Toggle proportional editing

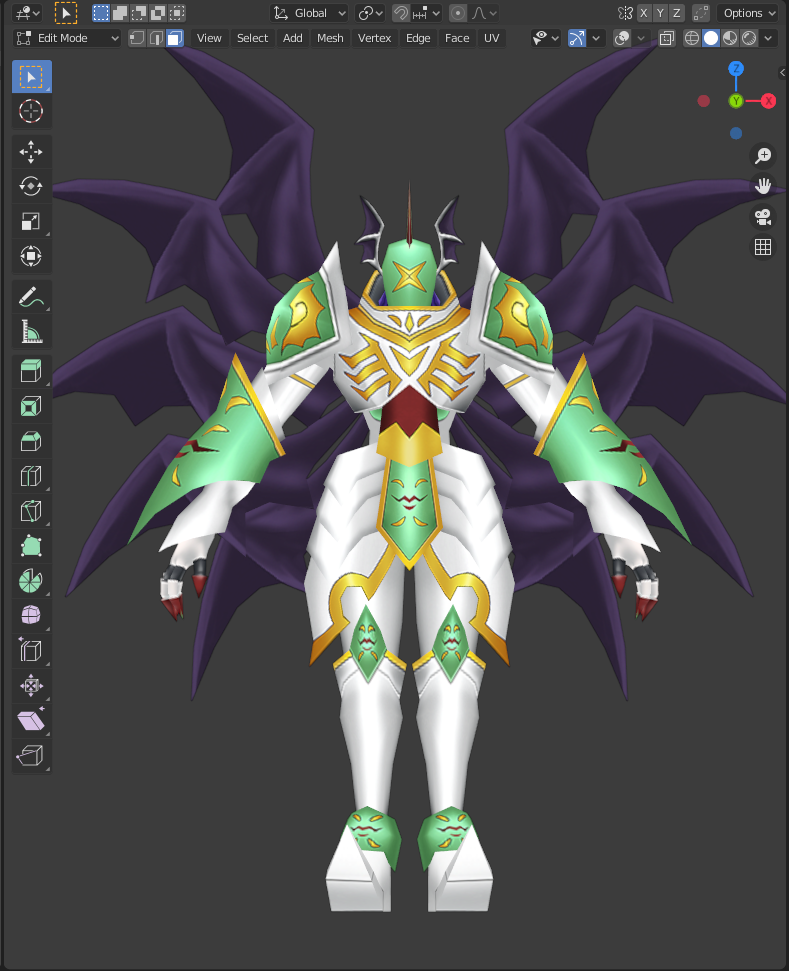click(458, 13)
